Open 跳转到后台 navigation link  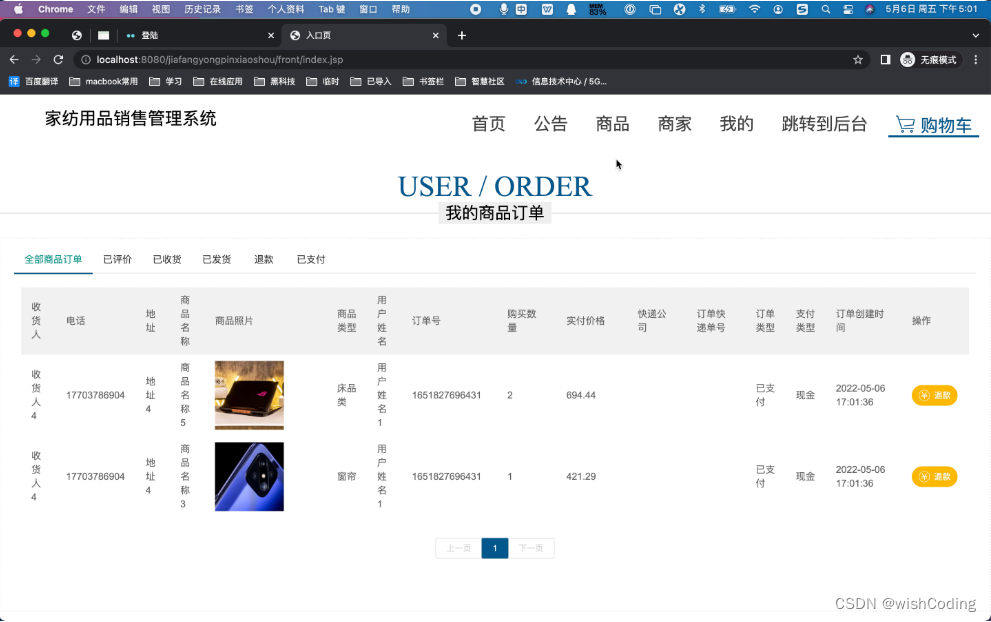tap(824, 125)
